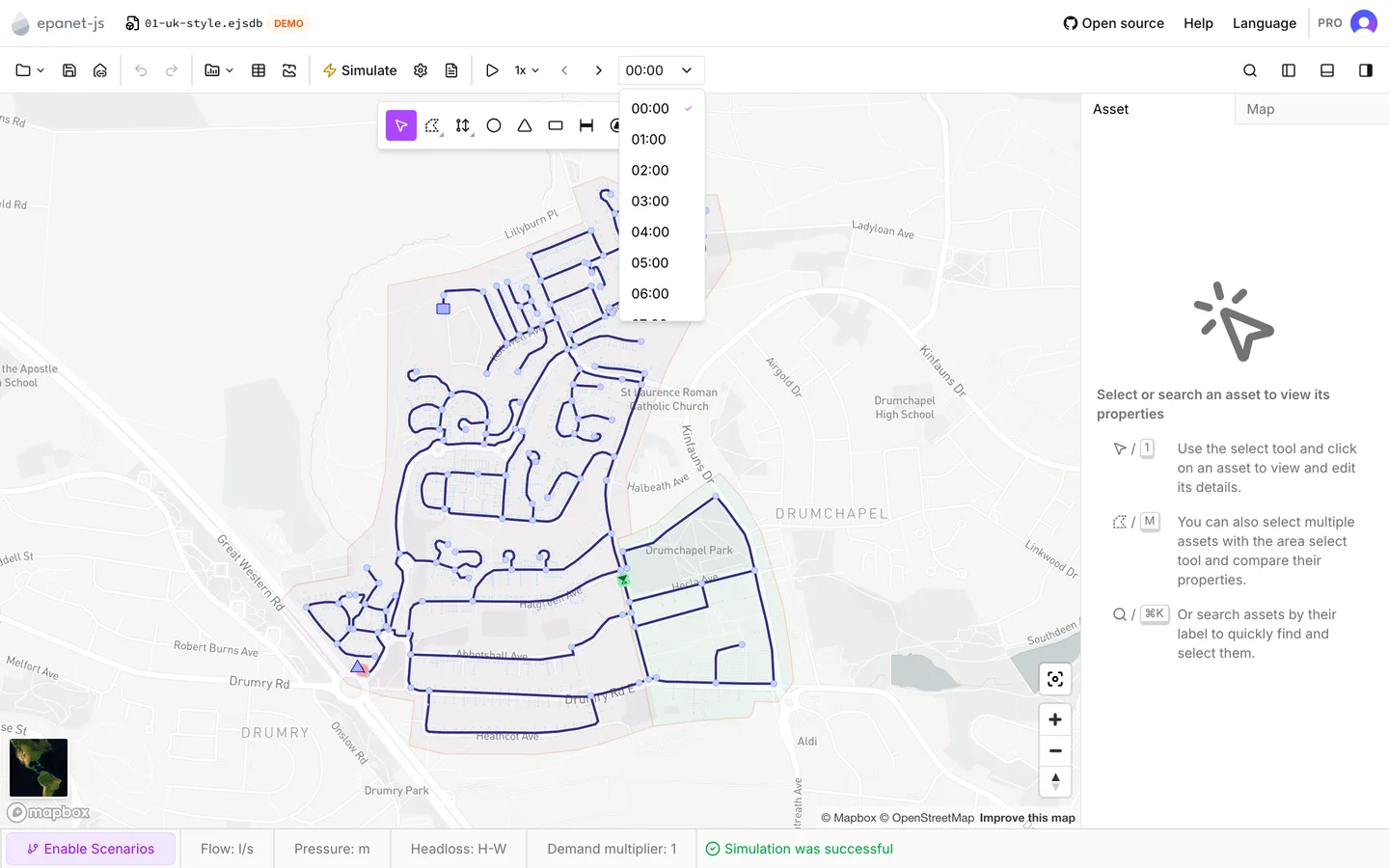This screenshot has height=868, width=1389.
Task: Click the blue tank square on map
Action: tap(444, 309)
